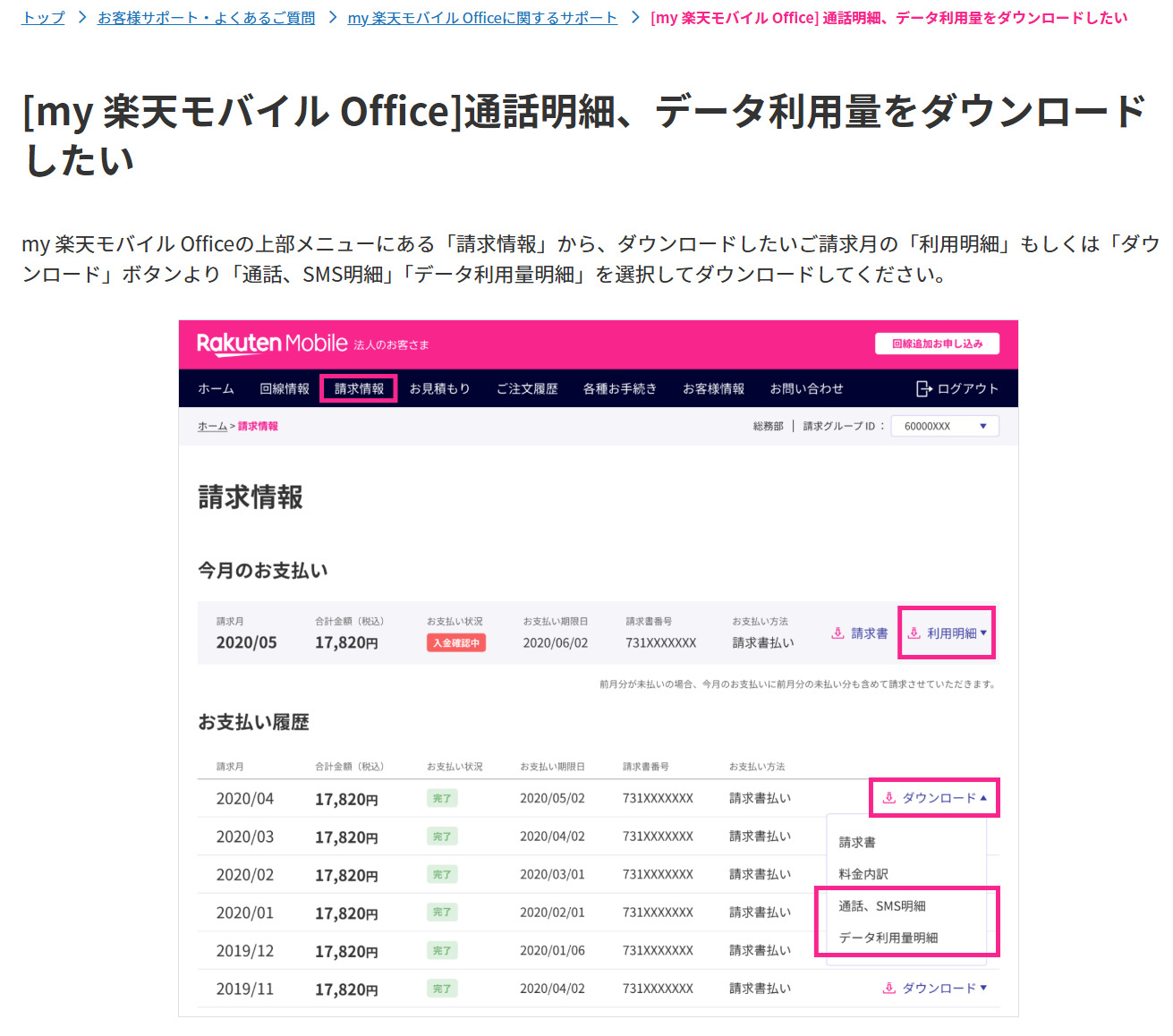Screen dimensions: 1173x1036
Task: Click the logout icon (ログアウト)
Action: point(924,388)
